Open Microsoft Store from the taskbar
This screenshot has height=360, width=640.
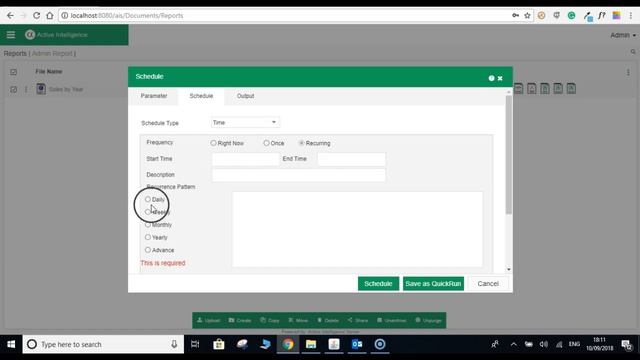pos(219,344)
